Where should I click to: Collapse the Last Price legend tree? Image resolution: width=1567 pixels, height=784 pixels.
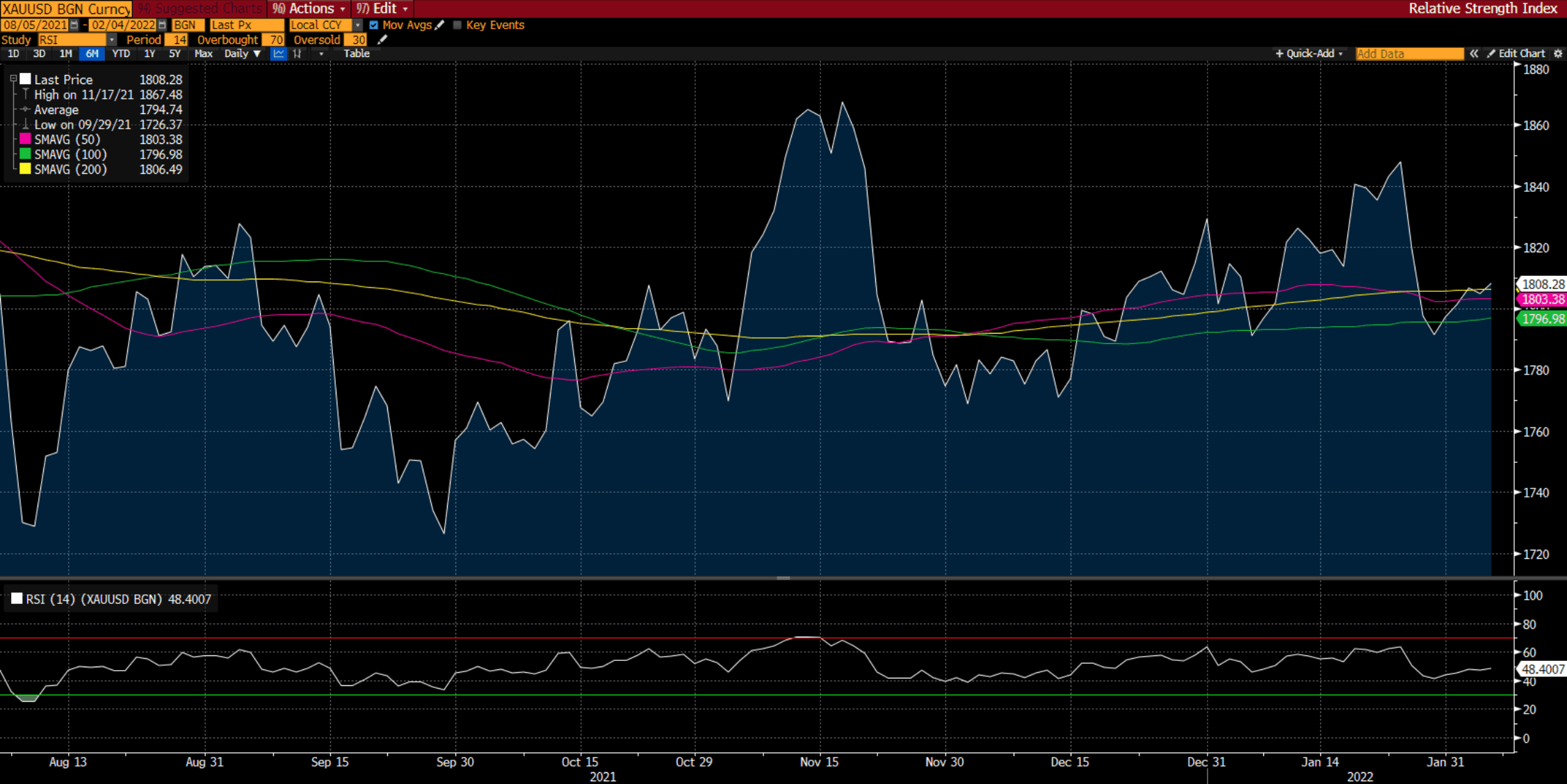(13, 79)
